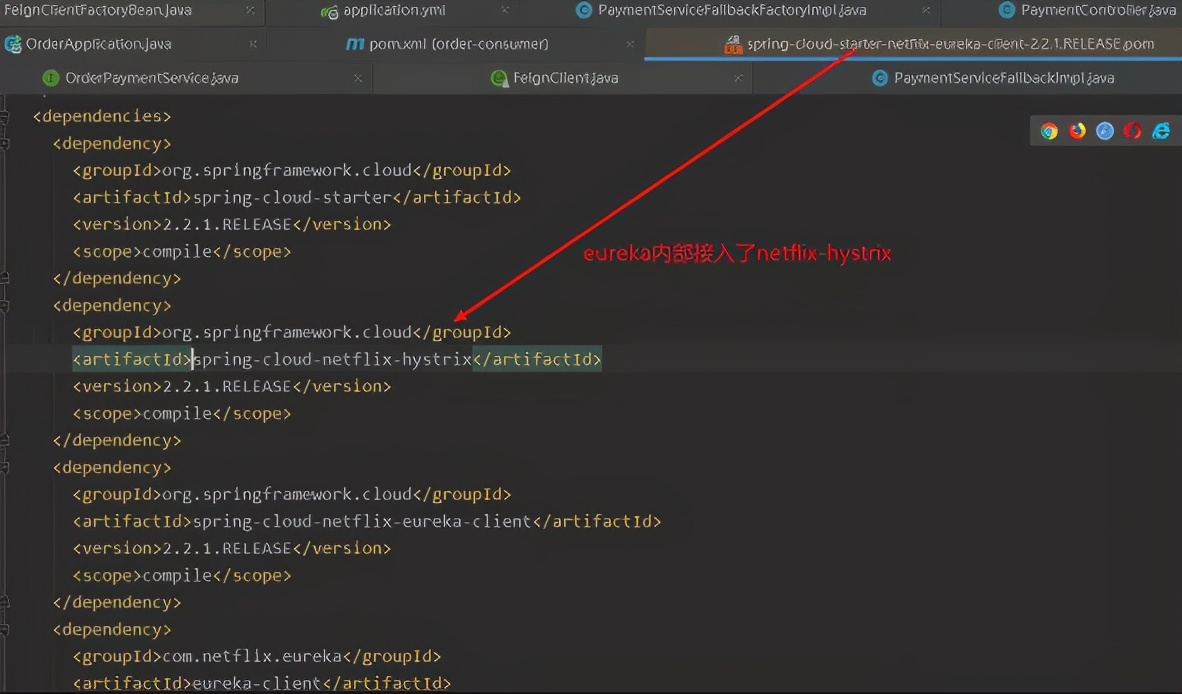Click the Spring icon on OrderApplication.java tab
1182x694 pixels.
[x=13, y=44]
